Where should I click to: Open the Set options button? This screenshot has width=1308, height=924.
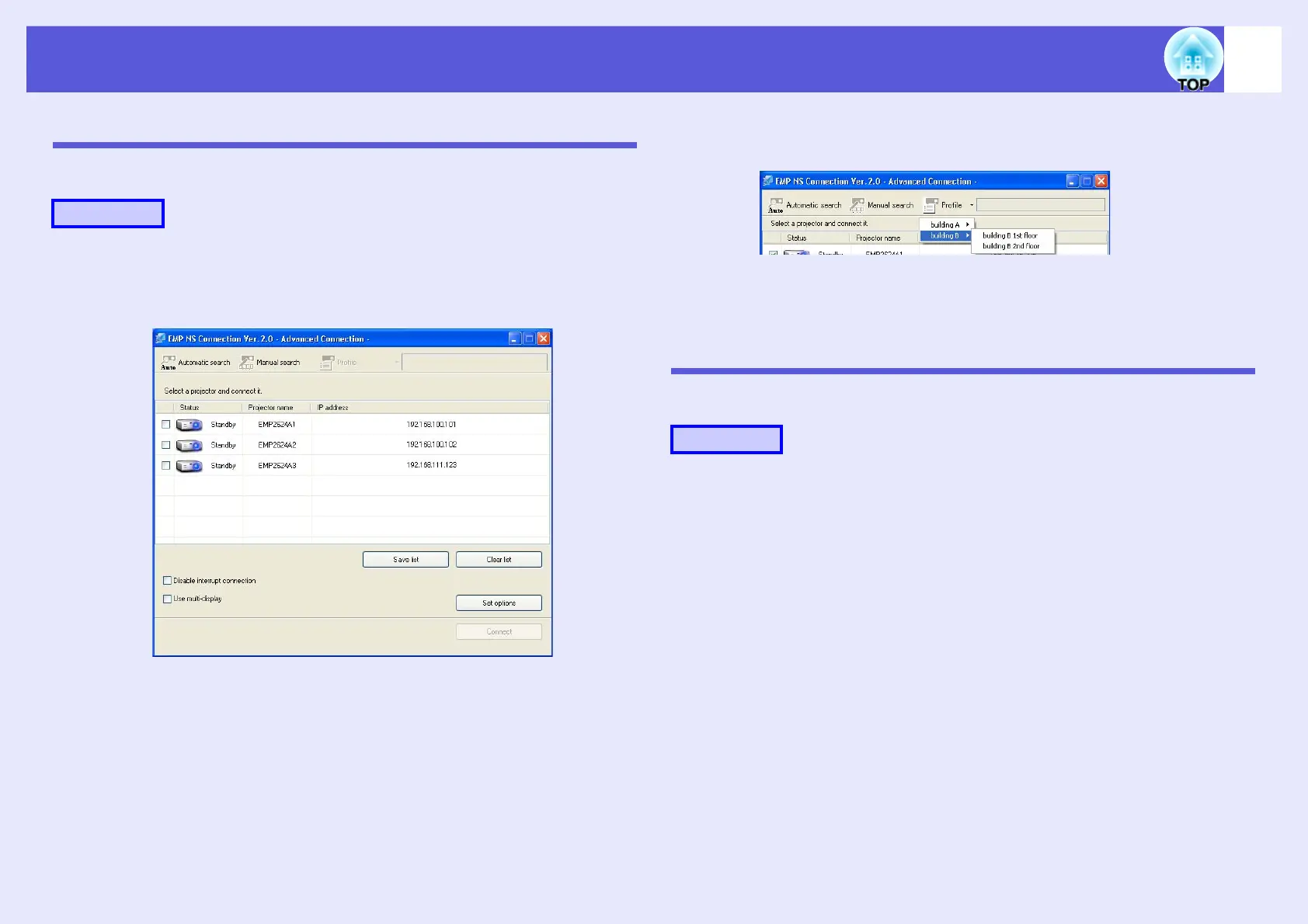pyautogui.click(x=499, y=603)
